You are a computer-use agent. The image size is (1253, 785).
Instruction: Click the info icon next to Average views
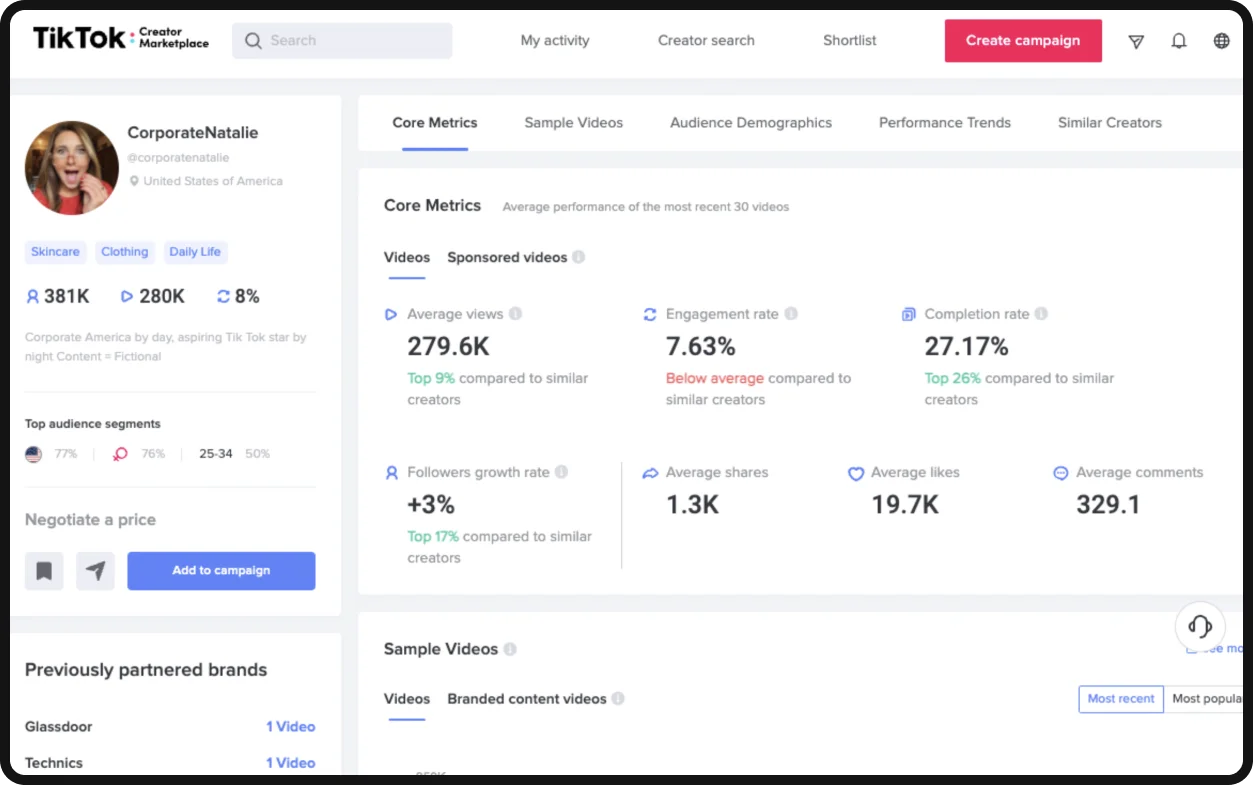point(516,313)
